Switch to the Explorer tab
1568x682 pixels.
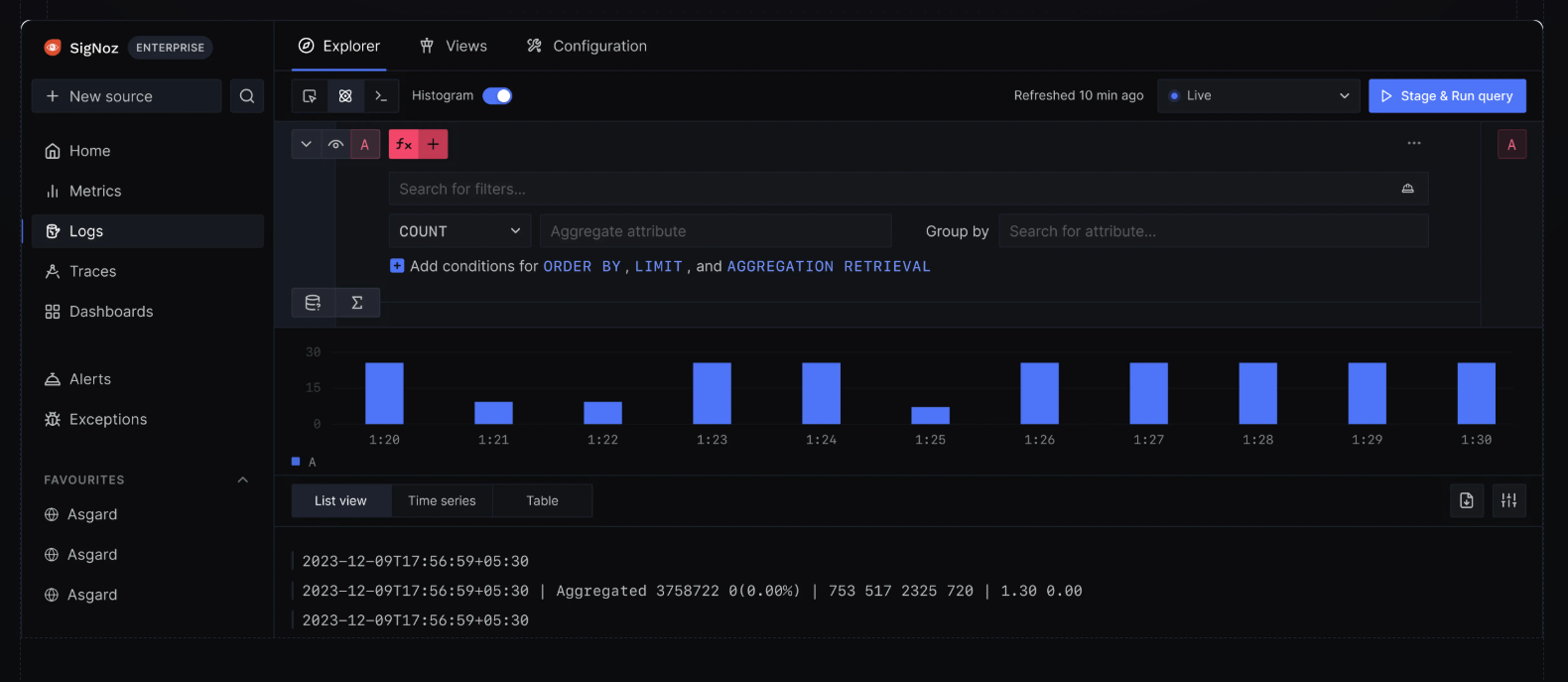click(339, 46)
